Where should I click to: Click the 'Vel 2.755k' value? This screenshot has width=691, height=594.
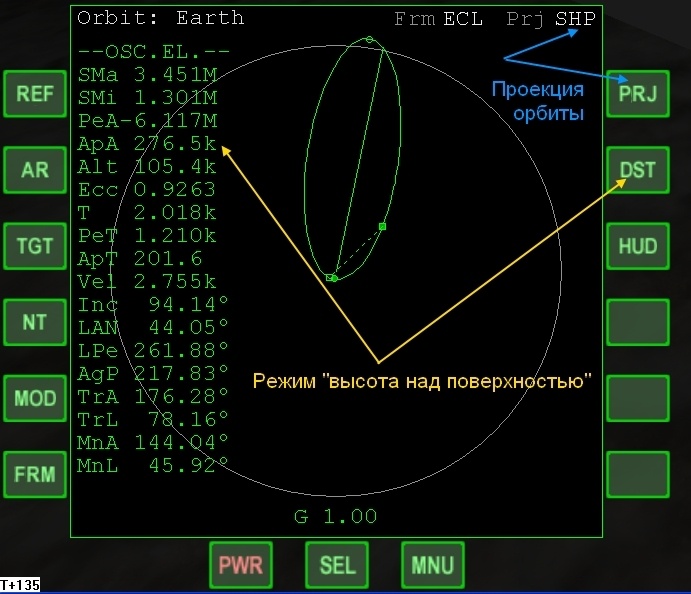coord(147,282)
